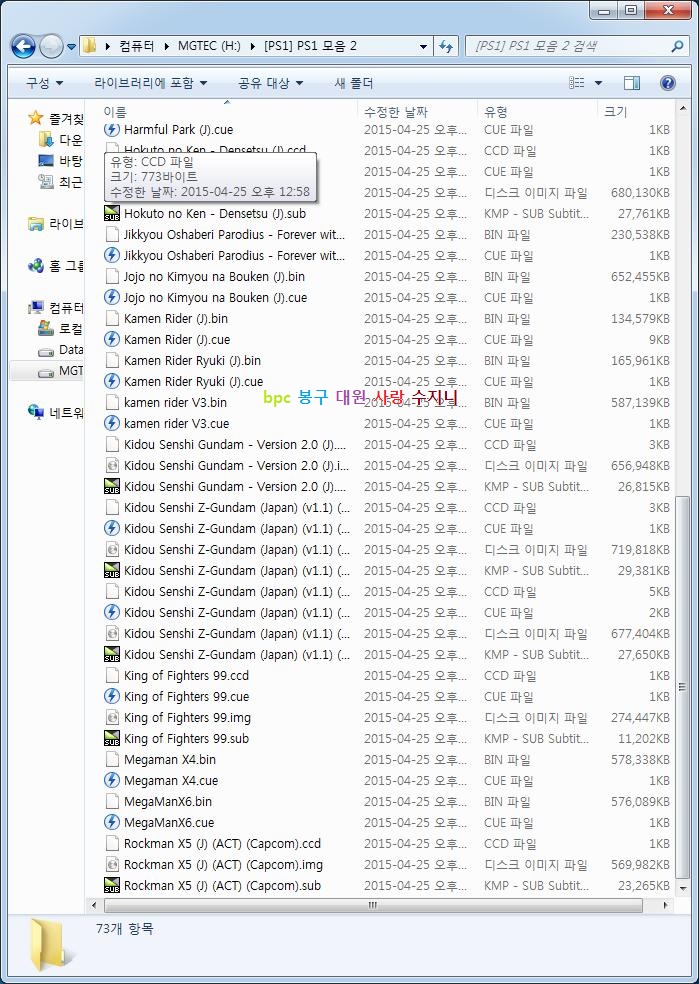This screenshot has height=984, width=699.
Task: Click the Harmful Park (J).cue file icon
Action: pyautogui.click(x=112, y=130)
